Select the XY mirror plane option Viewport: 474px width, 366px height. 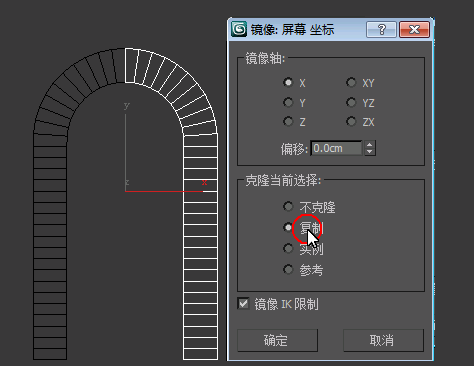click(351, 82)
